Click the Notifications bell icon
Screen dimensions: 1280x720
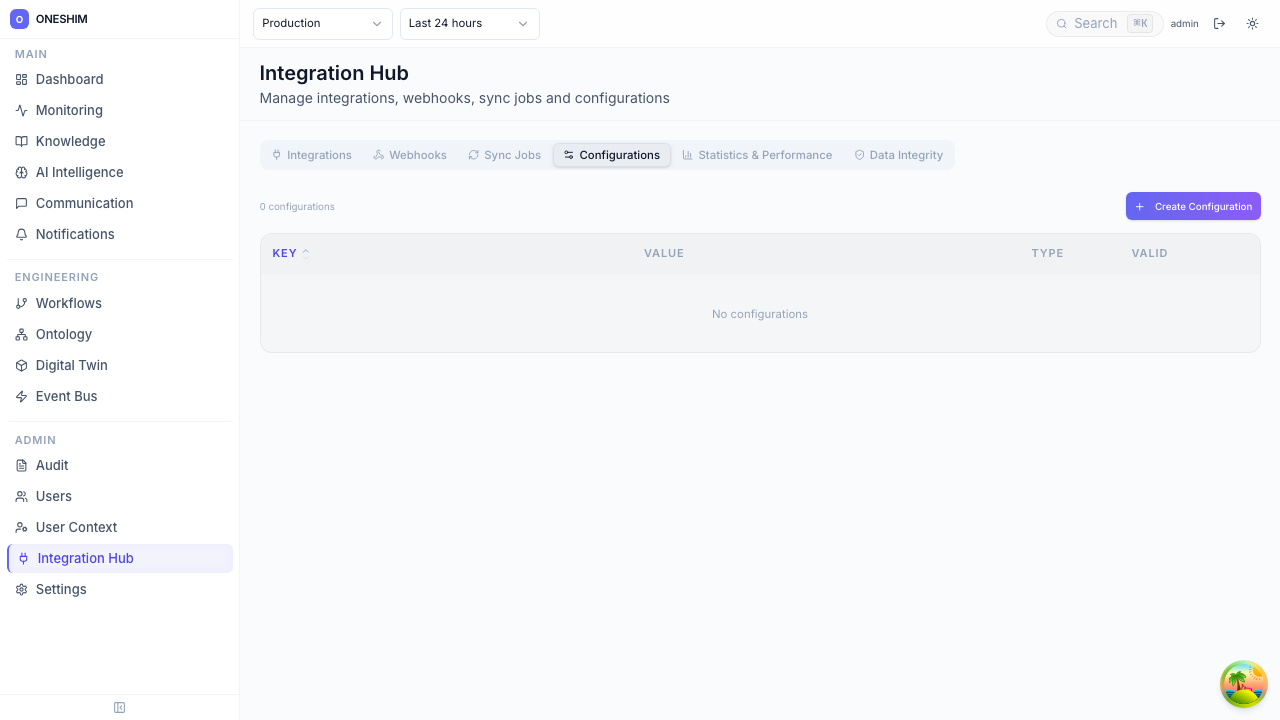21,234
